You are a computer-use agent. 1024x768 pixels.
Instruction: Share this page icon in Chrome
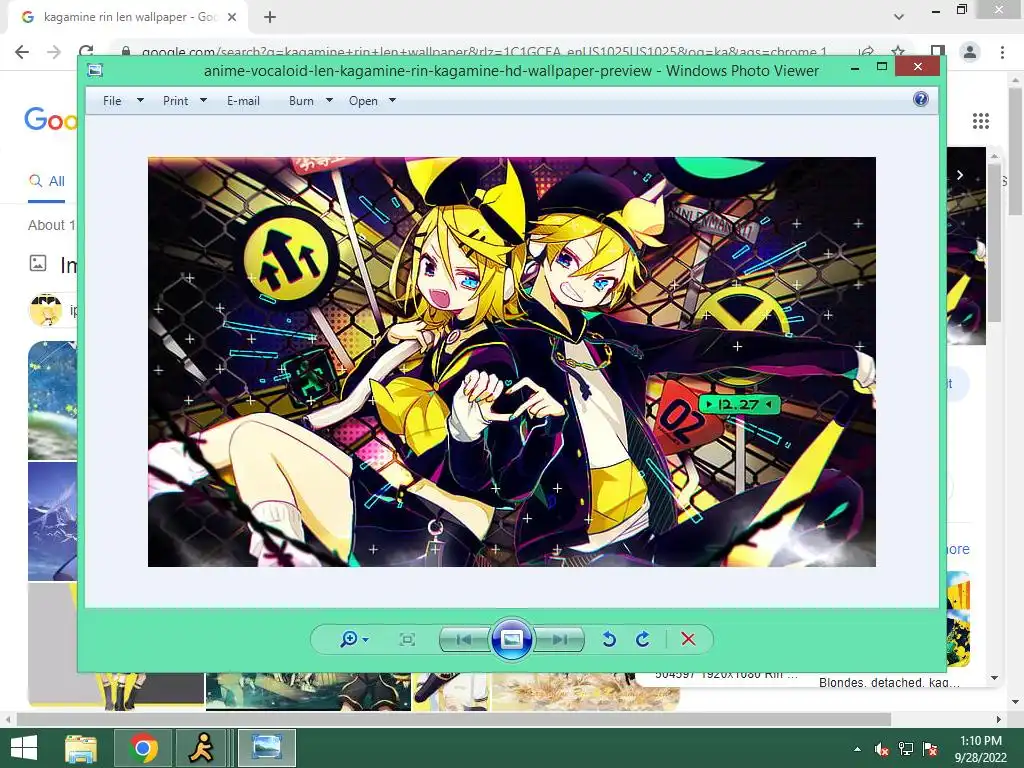pos(866,52)
